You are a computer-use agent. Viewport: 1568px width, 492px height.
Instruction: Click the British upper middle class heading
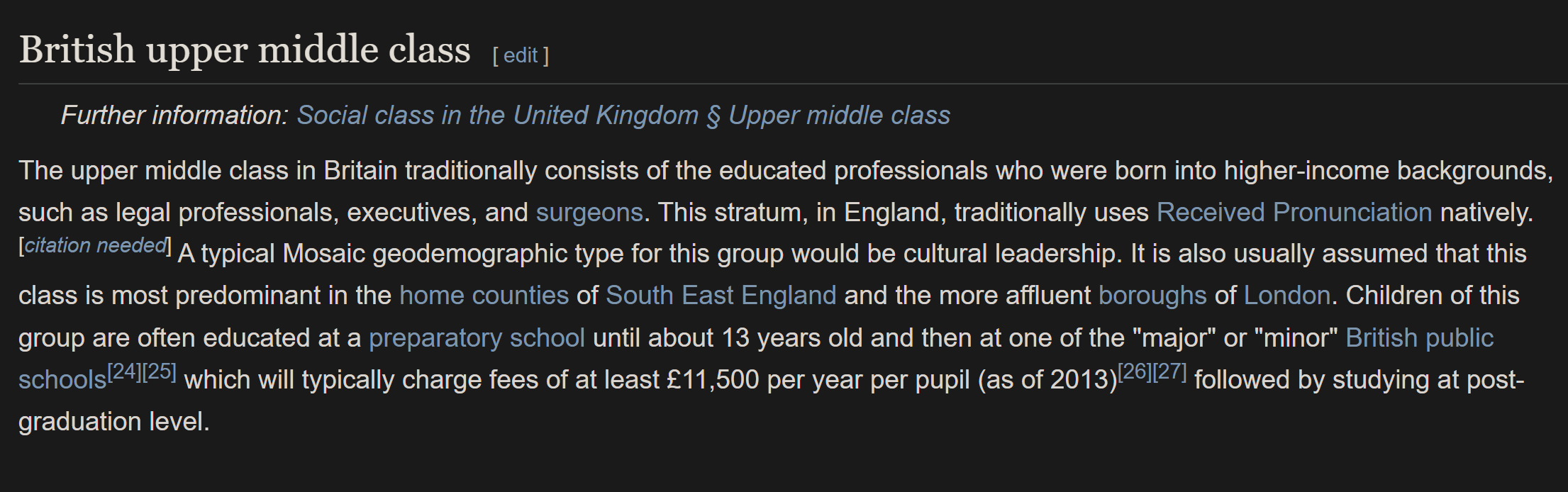(245, 50)
